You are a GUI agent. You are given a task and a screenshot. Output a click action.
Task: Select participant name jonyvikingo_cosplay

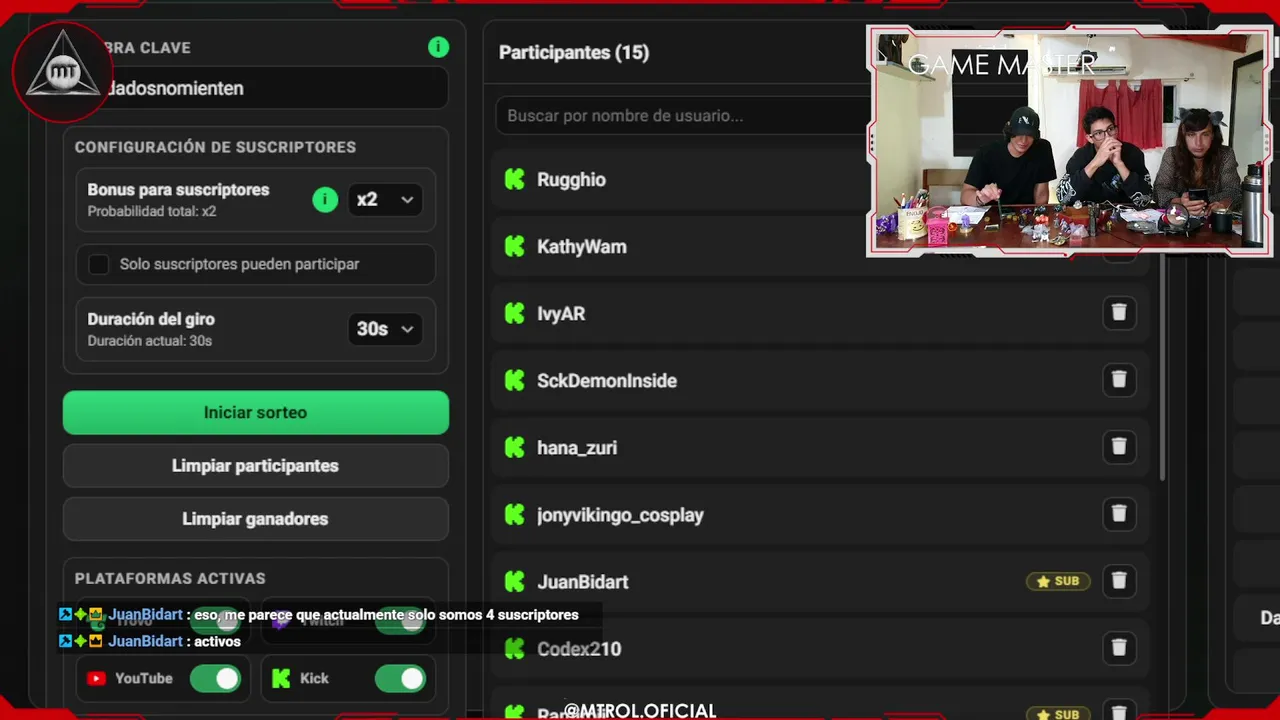[x=620, y=515]
